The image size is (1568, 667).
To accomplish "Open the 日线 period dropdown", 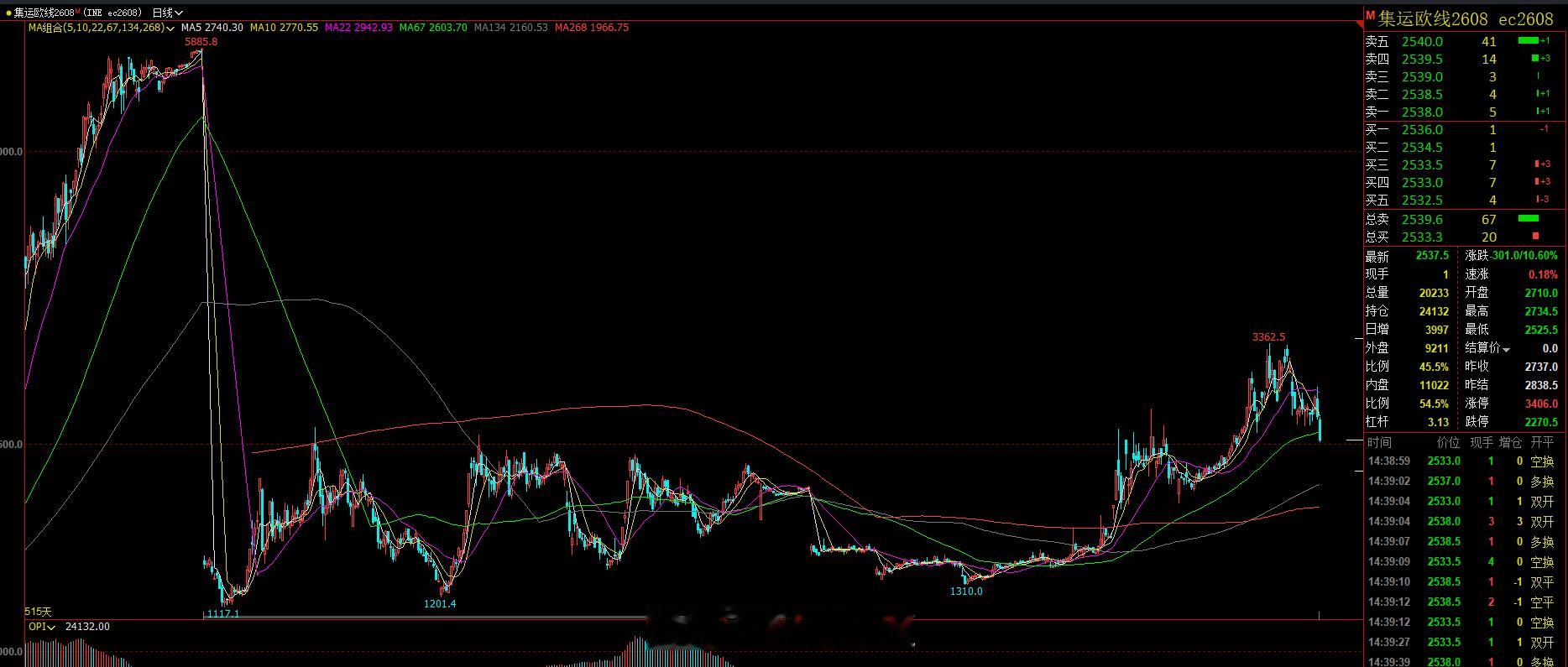I will click(x=167, y=13).
